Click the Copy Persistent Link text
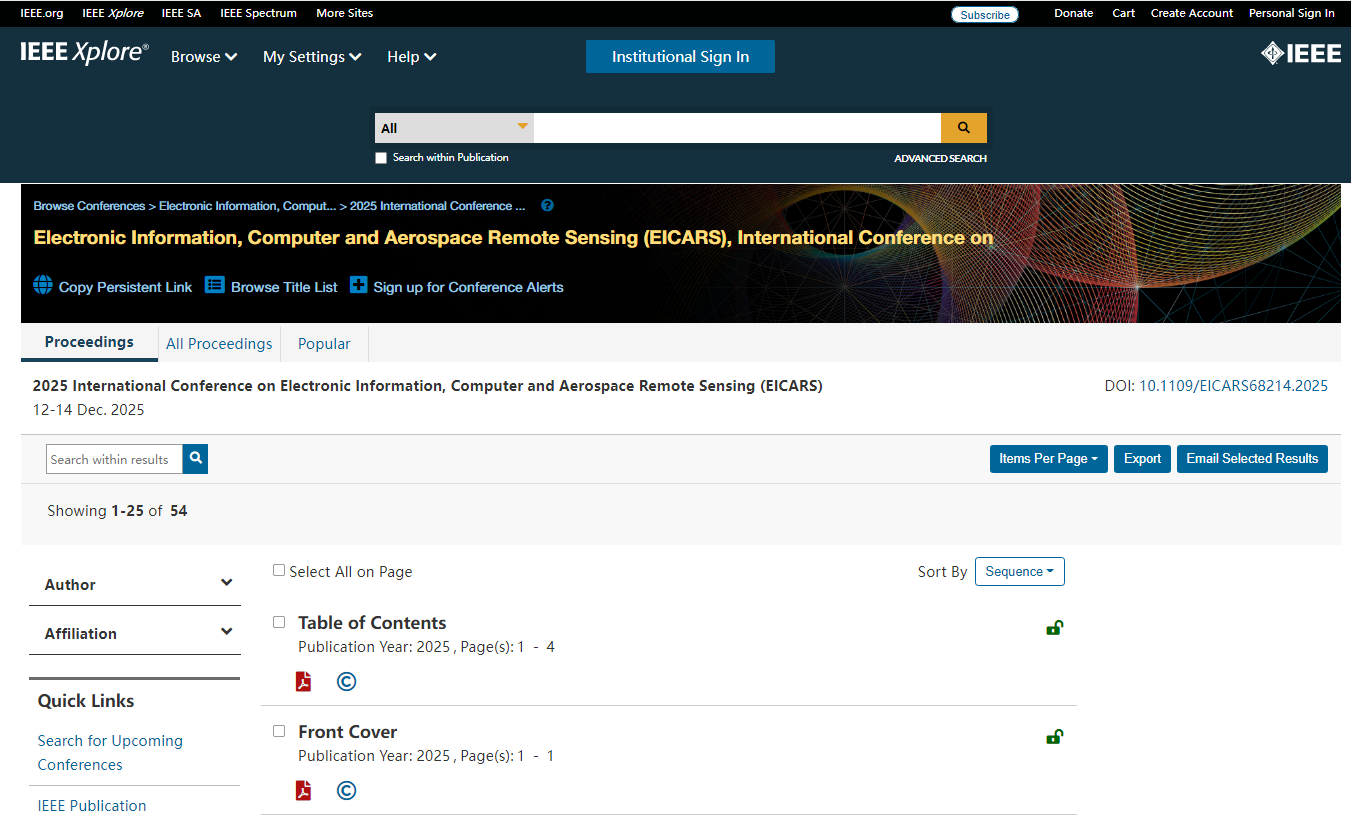Viewport: 1351px width, 821px height. tap(125, 287)
